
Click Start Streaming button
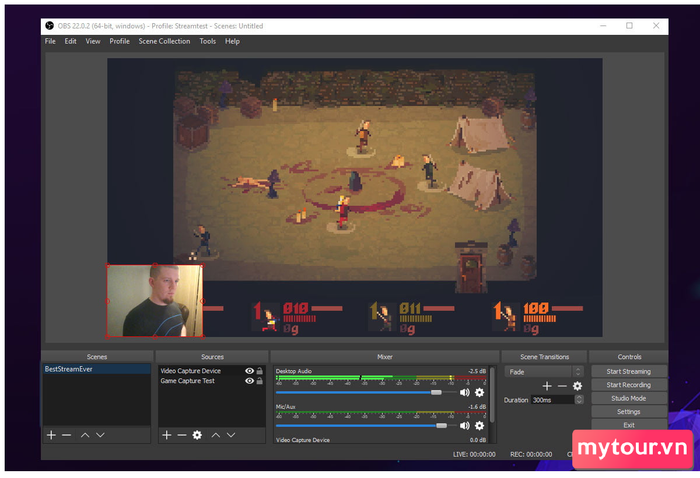(x=629, y=371)
